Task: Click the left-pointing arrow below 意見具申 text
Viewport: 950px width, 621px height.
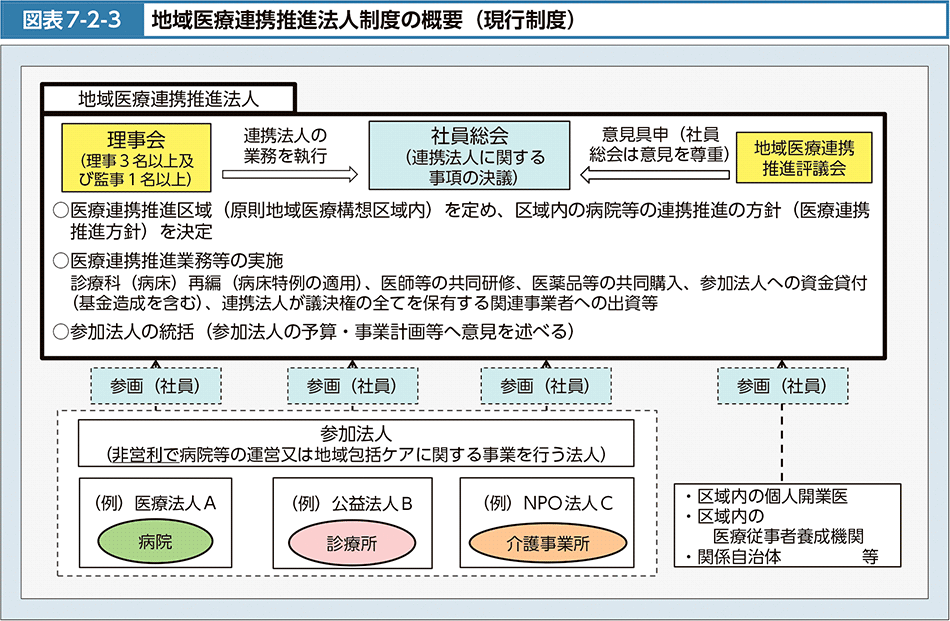Action: point(653,175)
